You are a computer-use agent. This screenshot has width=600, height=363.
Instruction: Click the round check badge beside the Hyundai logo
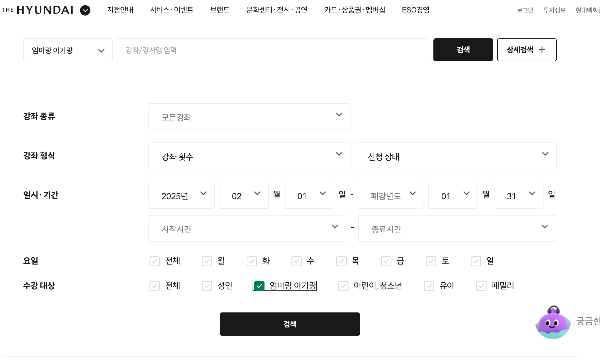pos(85,10)
